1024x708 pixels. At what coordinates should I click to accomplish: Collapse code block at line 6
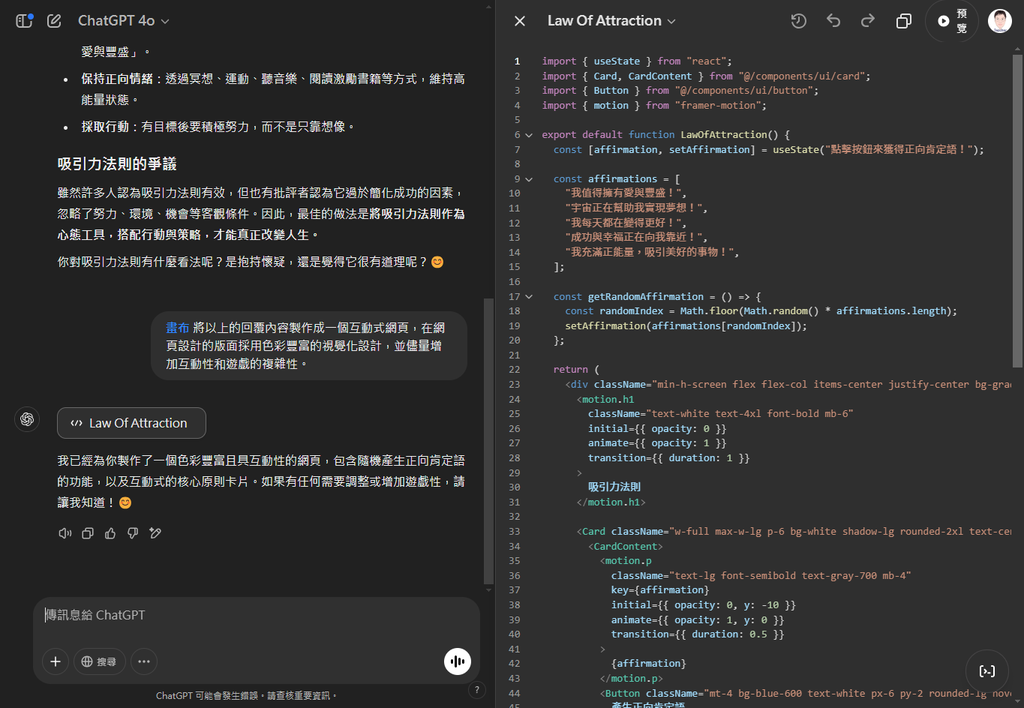point(529,135)
